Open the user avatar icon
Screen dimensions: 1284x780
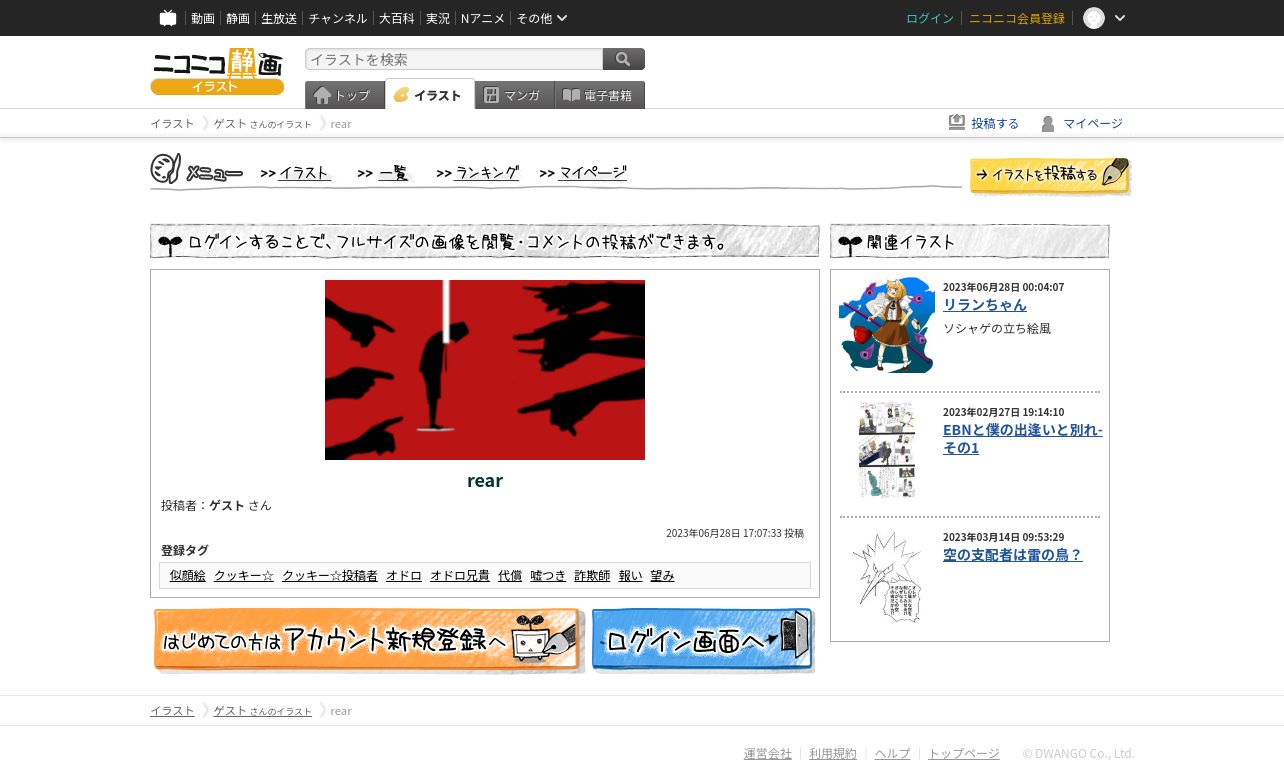[x=1094, y=18]
